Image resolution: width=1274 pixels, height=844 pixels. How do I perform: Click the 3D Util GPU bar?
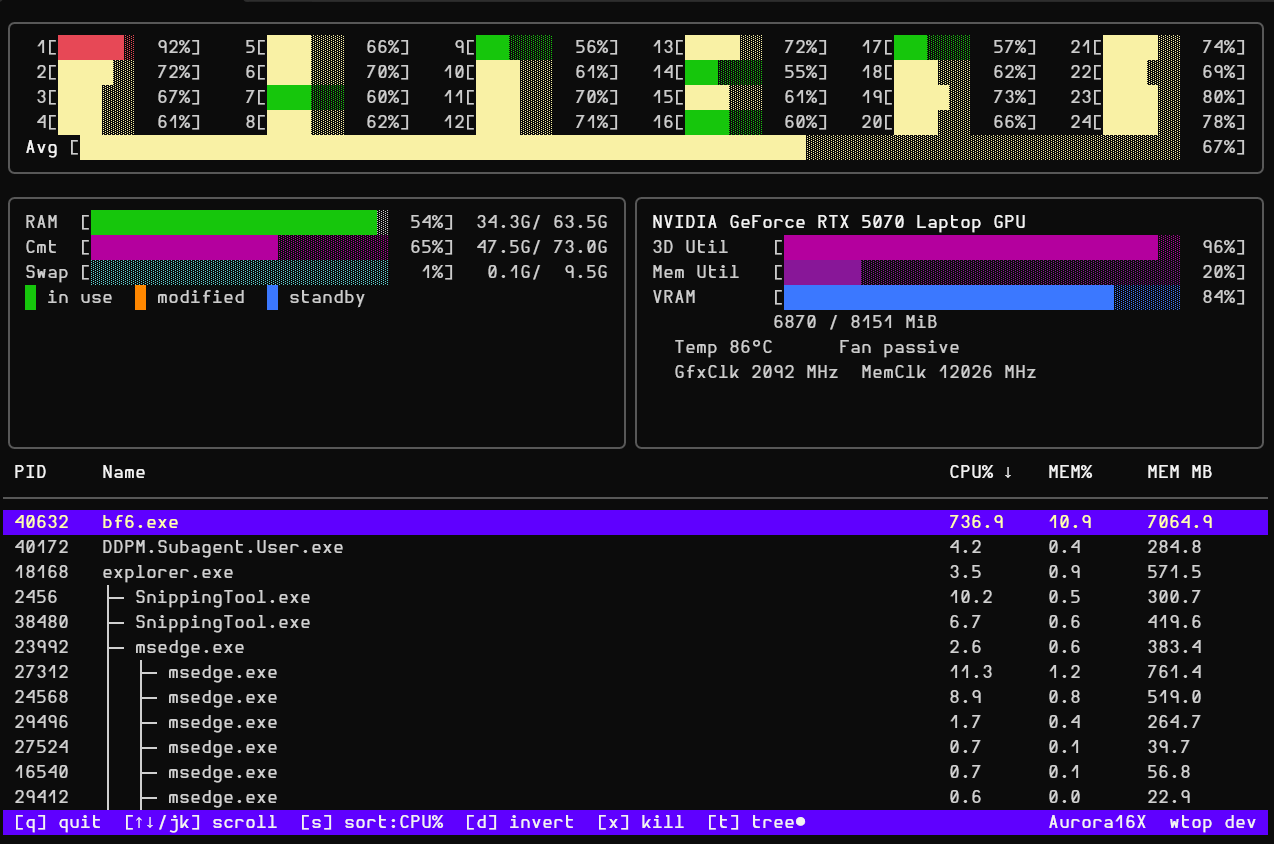point(982,247)
